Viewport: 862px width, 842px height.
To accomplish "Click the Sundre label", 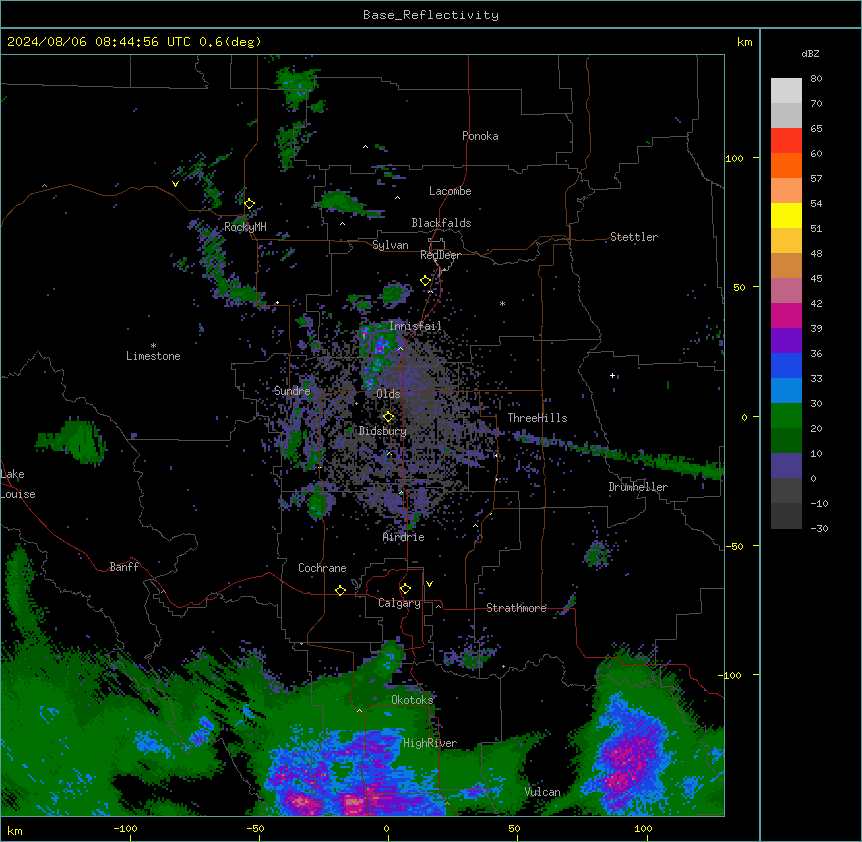I will tap(292, 391).
